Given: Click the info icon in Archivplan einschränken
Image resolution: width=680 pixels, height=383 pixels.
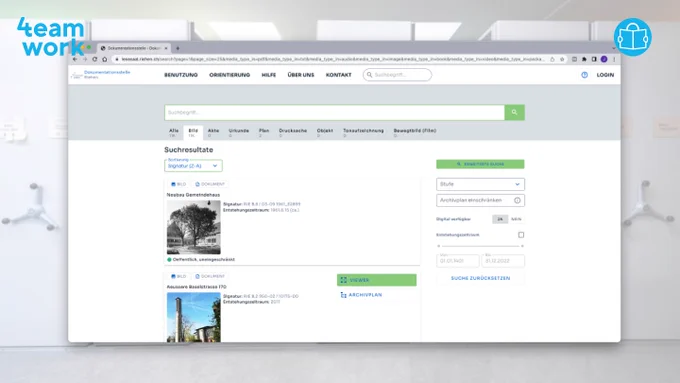Looking at the screenshot, I should 517,200.
